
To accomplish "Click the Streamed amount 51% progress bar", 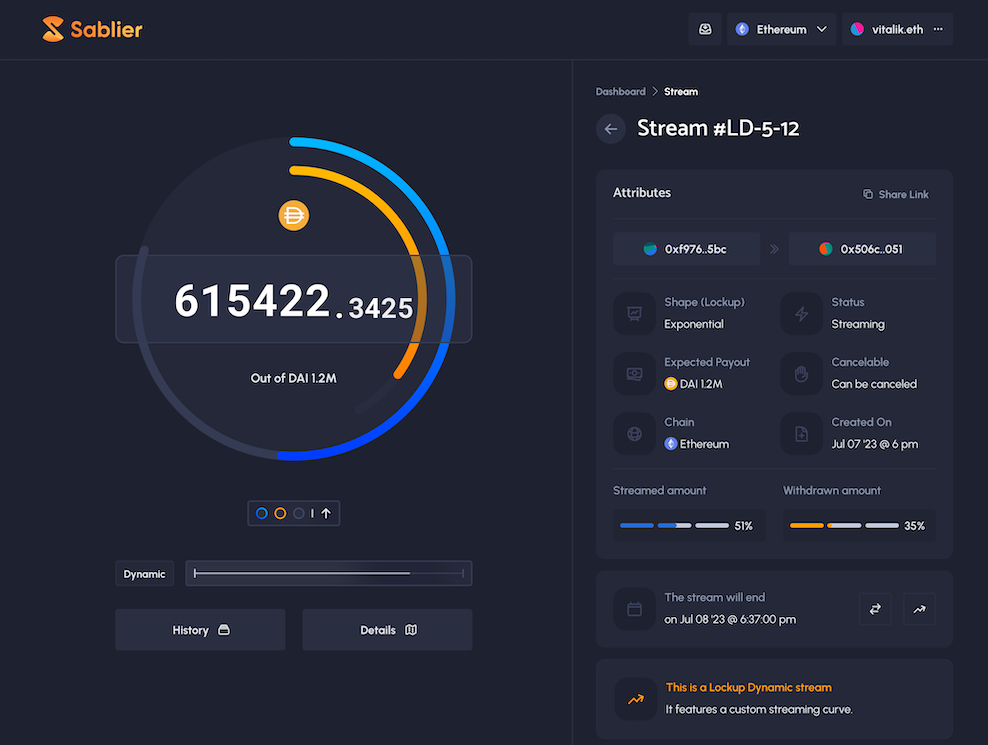I will [x=689, y=526].
